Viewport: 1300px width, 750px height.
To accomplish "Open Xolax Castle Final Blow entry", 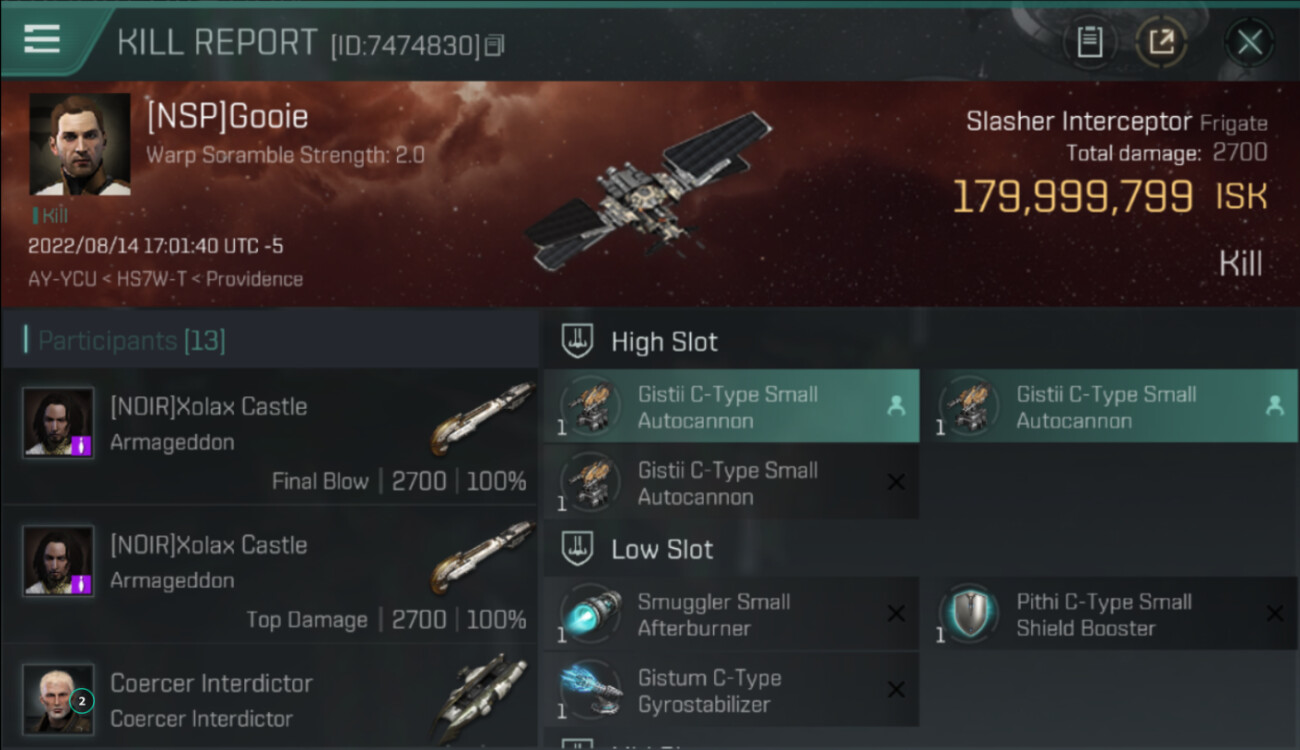I will point(270,436).
